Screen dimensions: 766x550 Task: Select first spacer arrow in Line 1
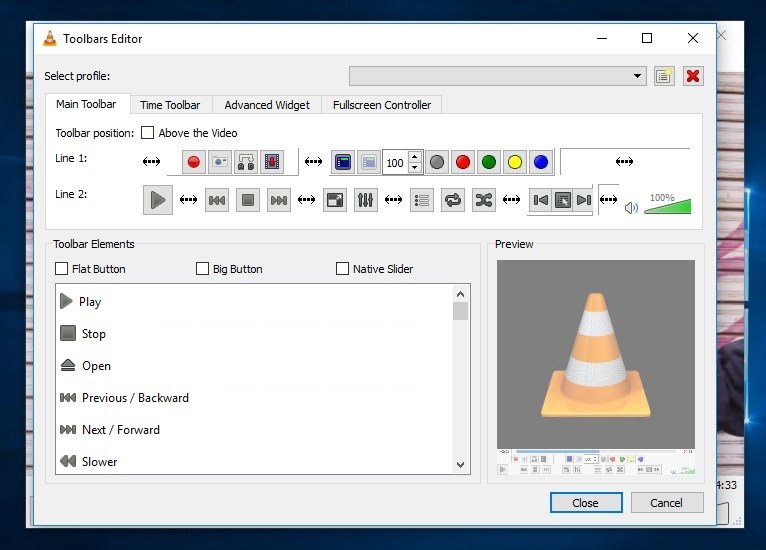pos(151,161)
